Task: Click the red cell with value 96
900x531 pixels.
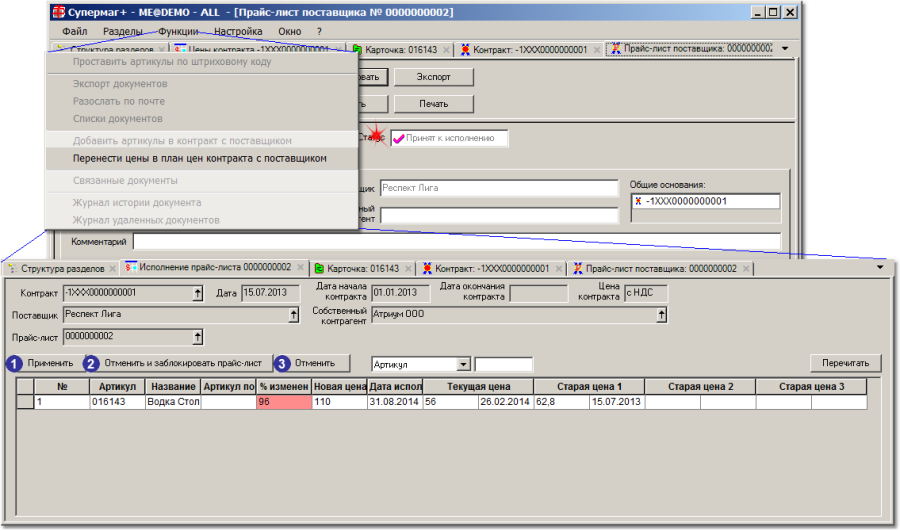Action: (x=284, y=402)
